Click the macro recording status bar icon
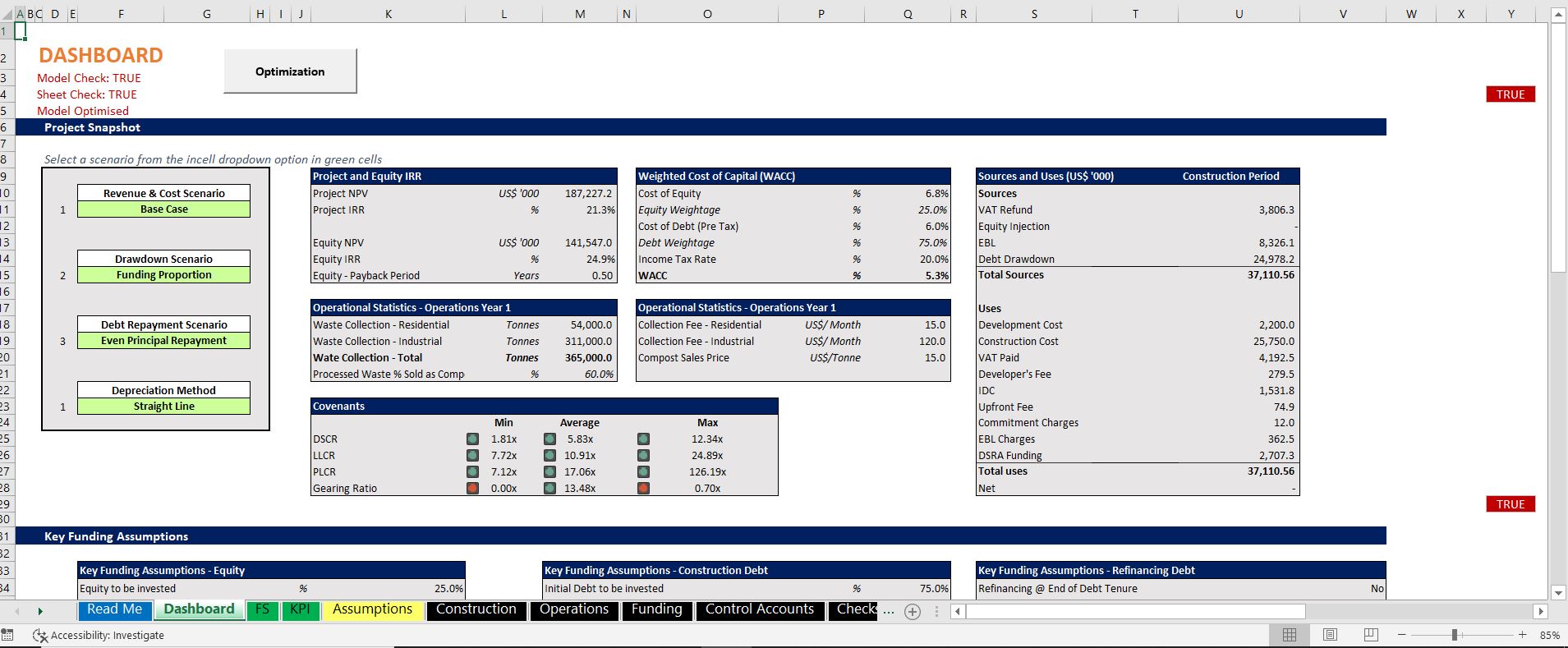 [x=7, y=635]
